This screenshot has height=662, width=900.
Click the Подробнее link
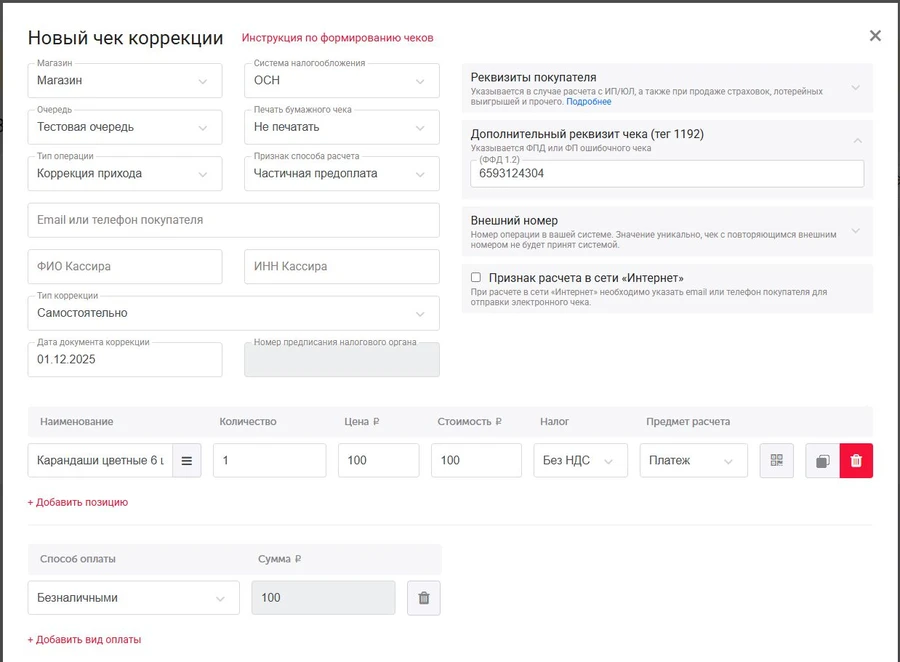tap(588, 102)
